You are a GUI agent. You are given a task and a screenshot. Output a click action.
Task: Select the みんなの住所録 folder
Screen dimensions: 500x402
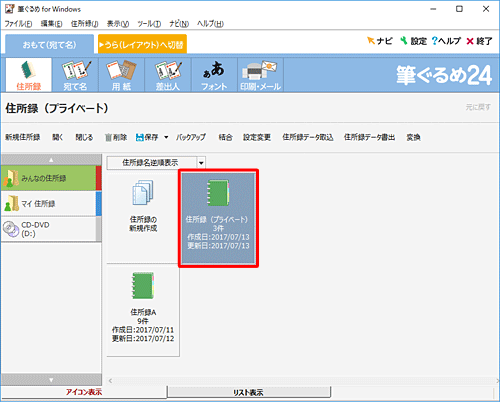point(51,178)
